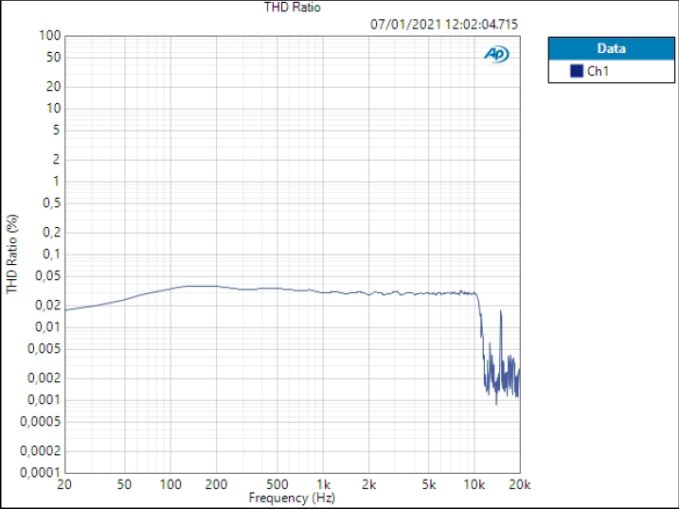Click the THD Ratio (%) vertical axis label
Screen dimensions: 679x509
pyautogui.click(x=12, y=254)
